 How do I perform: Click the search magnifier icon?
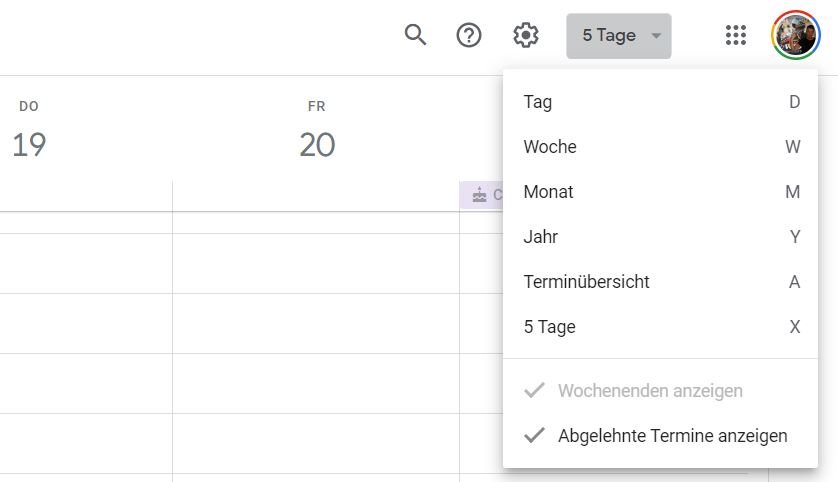click(x=415, y=35)
